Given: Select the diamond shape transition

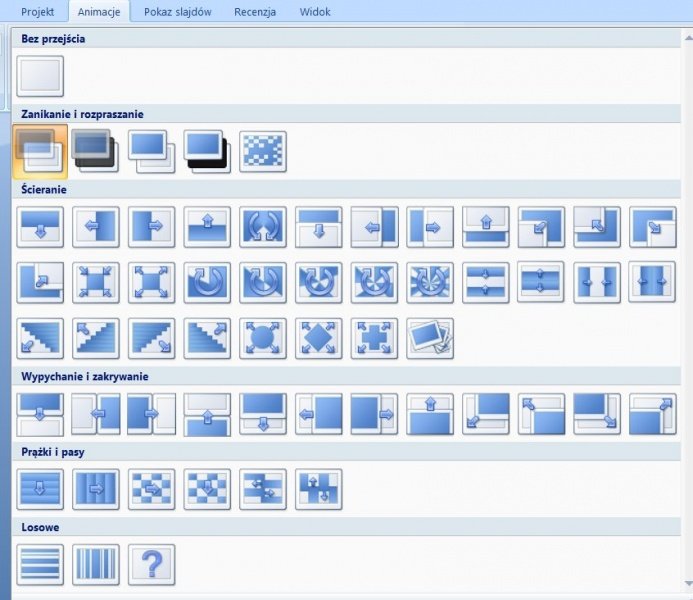Looking at the screenshot, I should point(319,338).
